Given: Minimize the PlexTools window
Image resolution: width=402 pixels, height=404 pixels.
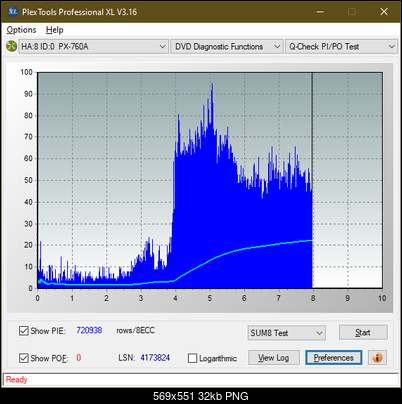Looking at the screenshot, I should coord(320,12).
